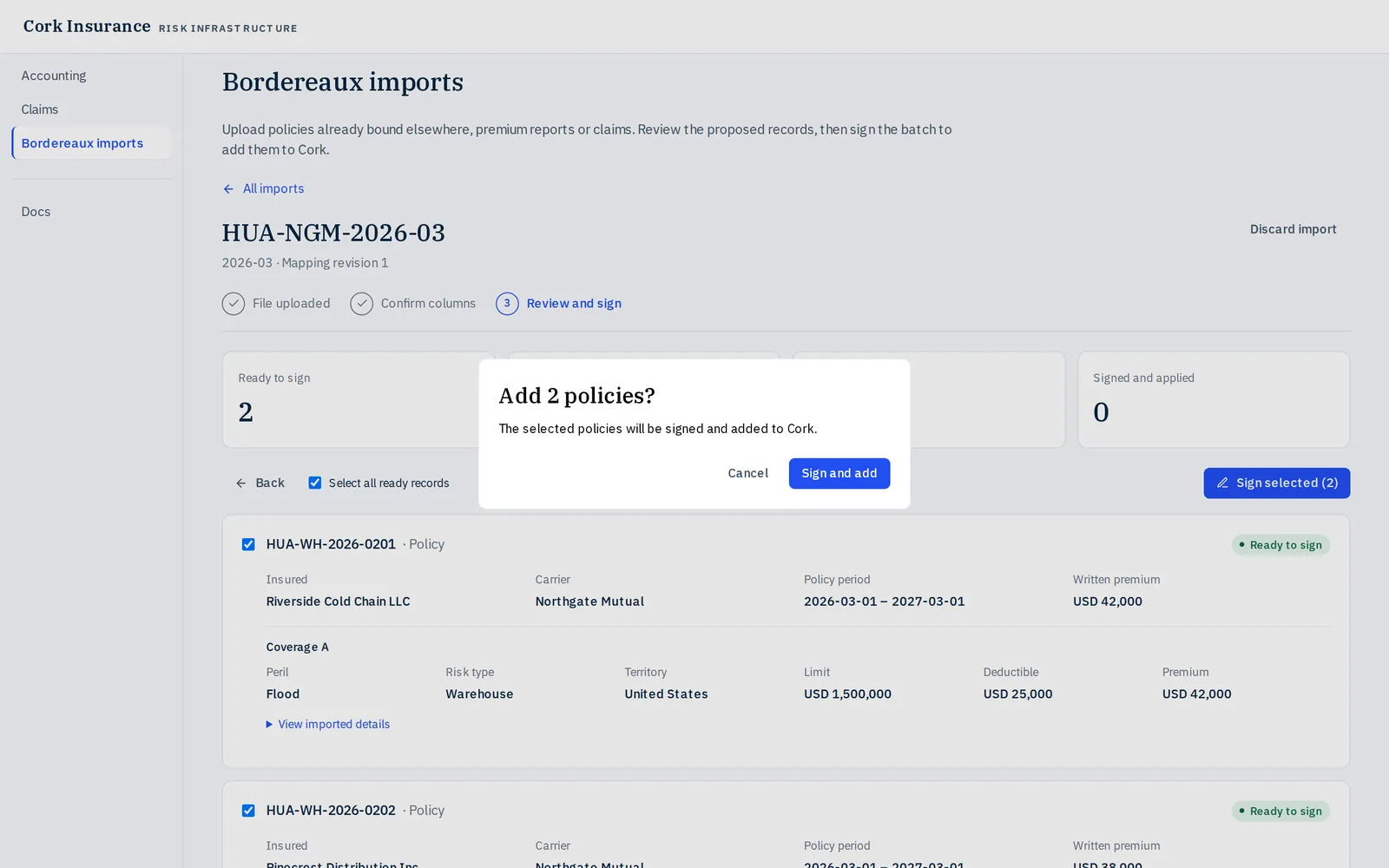Click the pen icon on Sign selected
The height and width of the screenshot is (868, 1389).
[x=1222, y=483]
